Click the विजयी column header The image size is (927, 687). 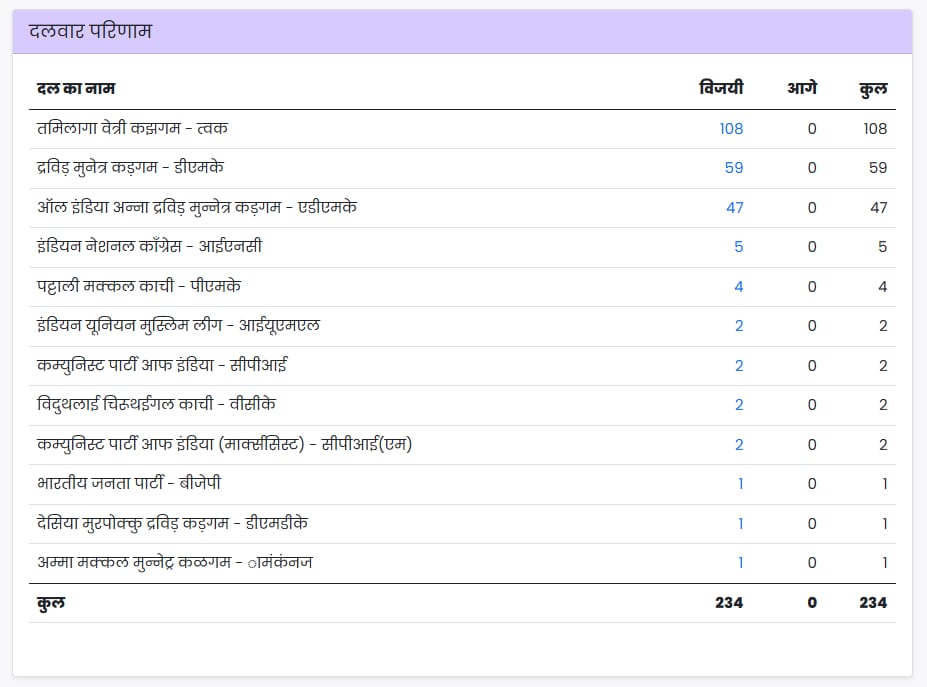[x=721, y=88]
